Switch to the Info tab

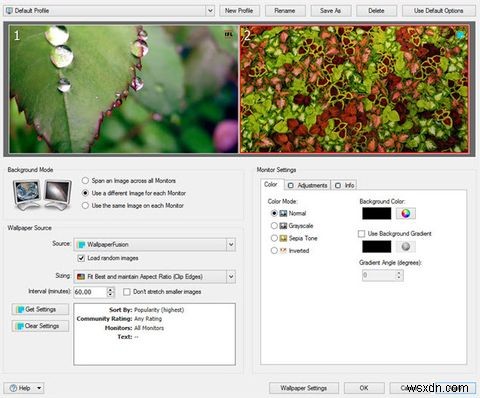(x=345, y=185)
